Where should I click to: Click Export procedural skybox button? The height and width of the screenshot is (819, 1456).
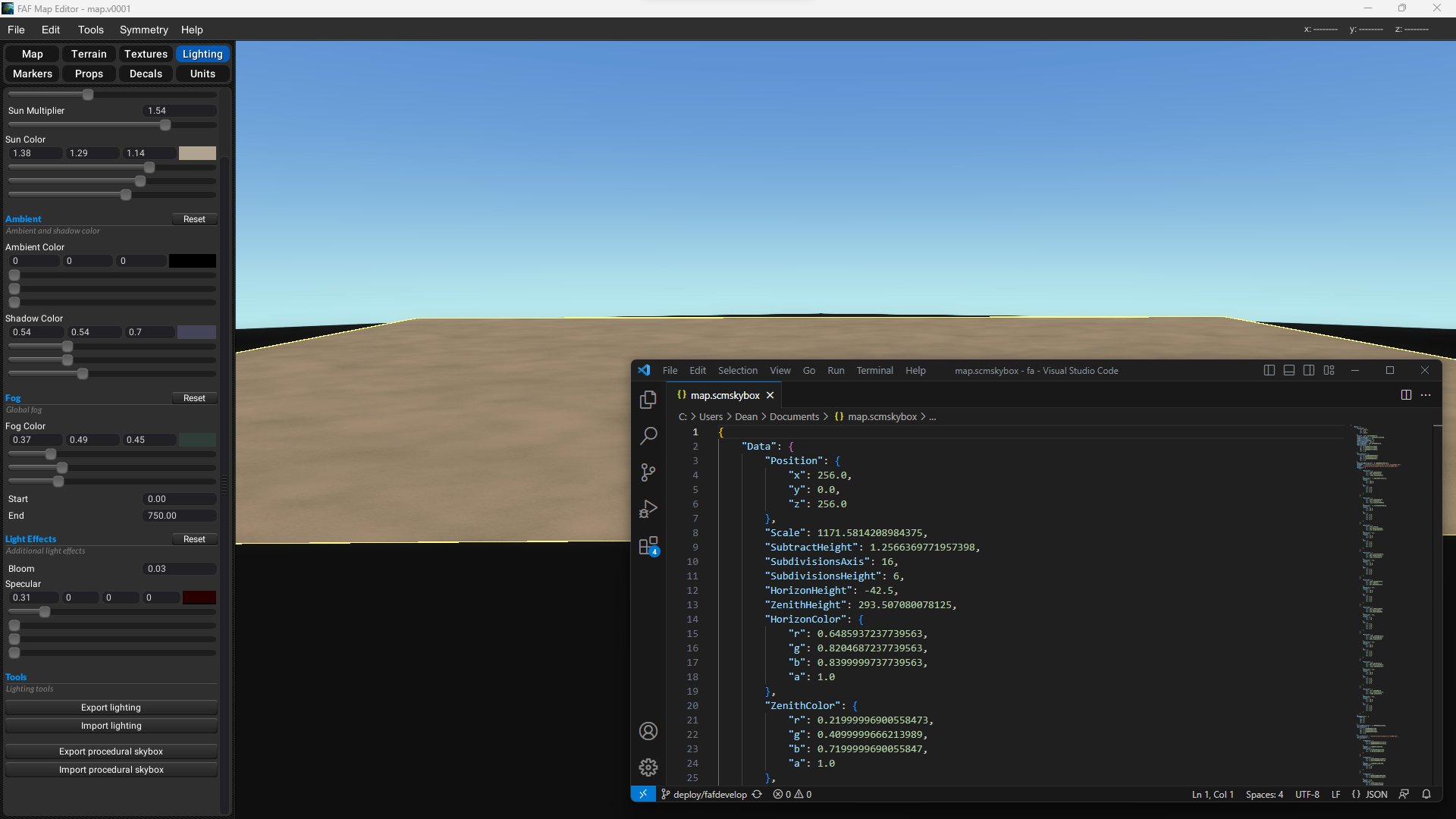pyautogui.click(x=111, y=752)
